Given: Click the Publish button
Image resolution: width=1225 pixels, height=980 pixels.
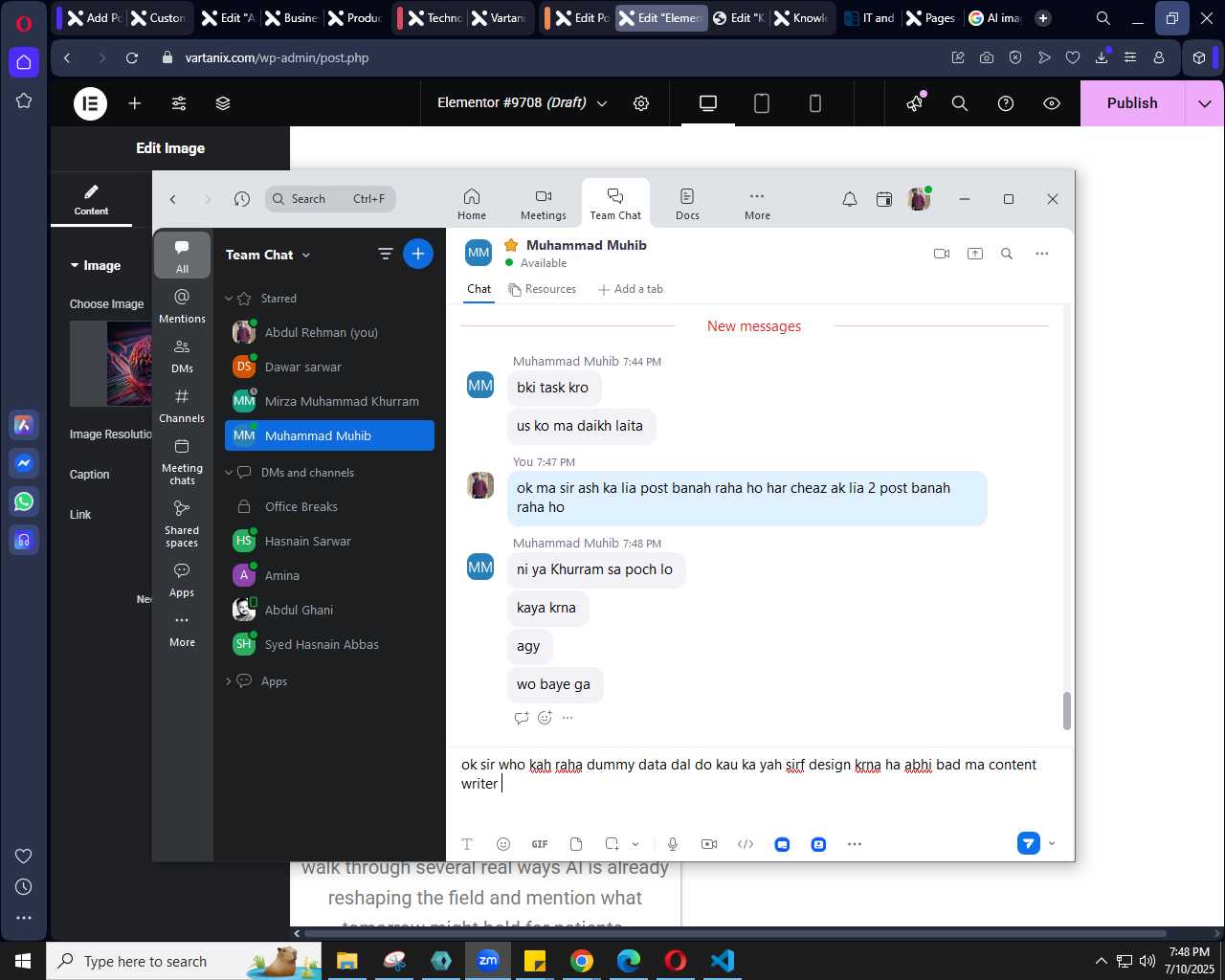Looking at the screenshot, I should (x=1132, y=103).
